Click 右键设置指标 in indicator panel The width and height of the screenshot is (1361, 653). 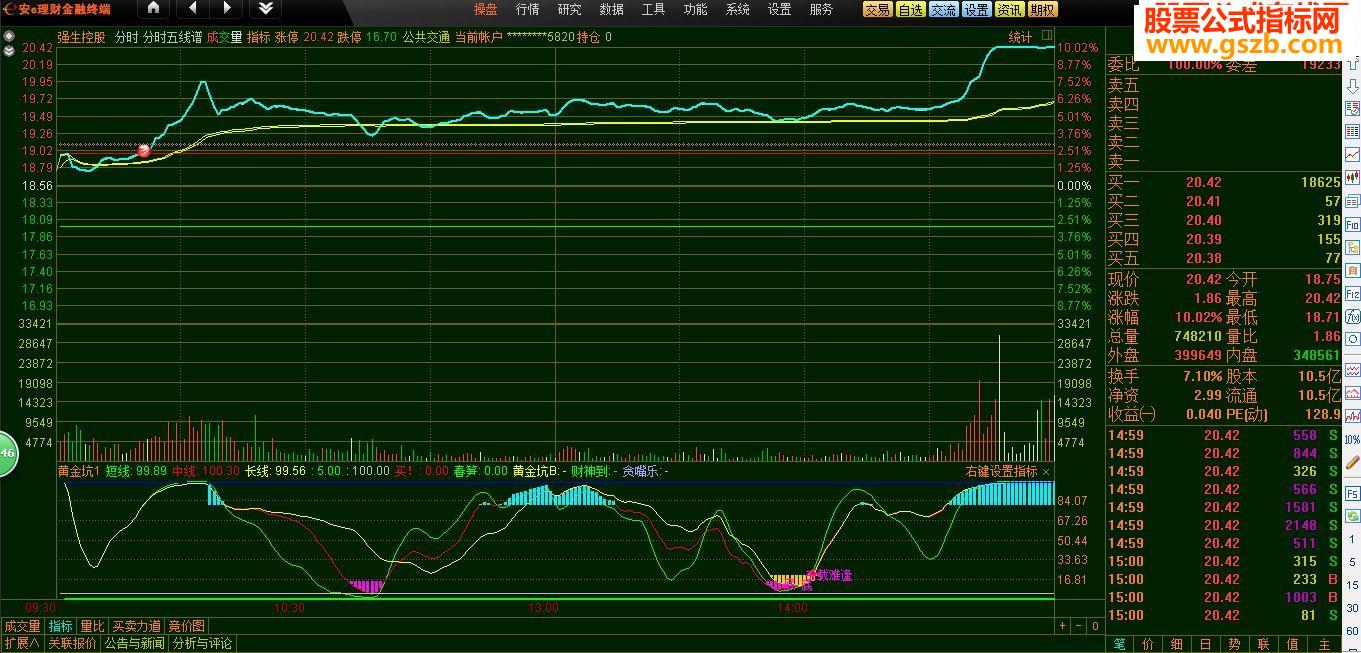coord(1001,471)
